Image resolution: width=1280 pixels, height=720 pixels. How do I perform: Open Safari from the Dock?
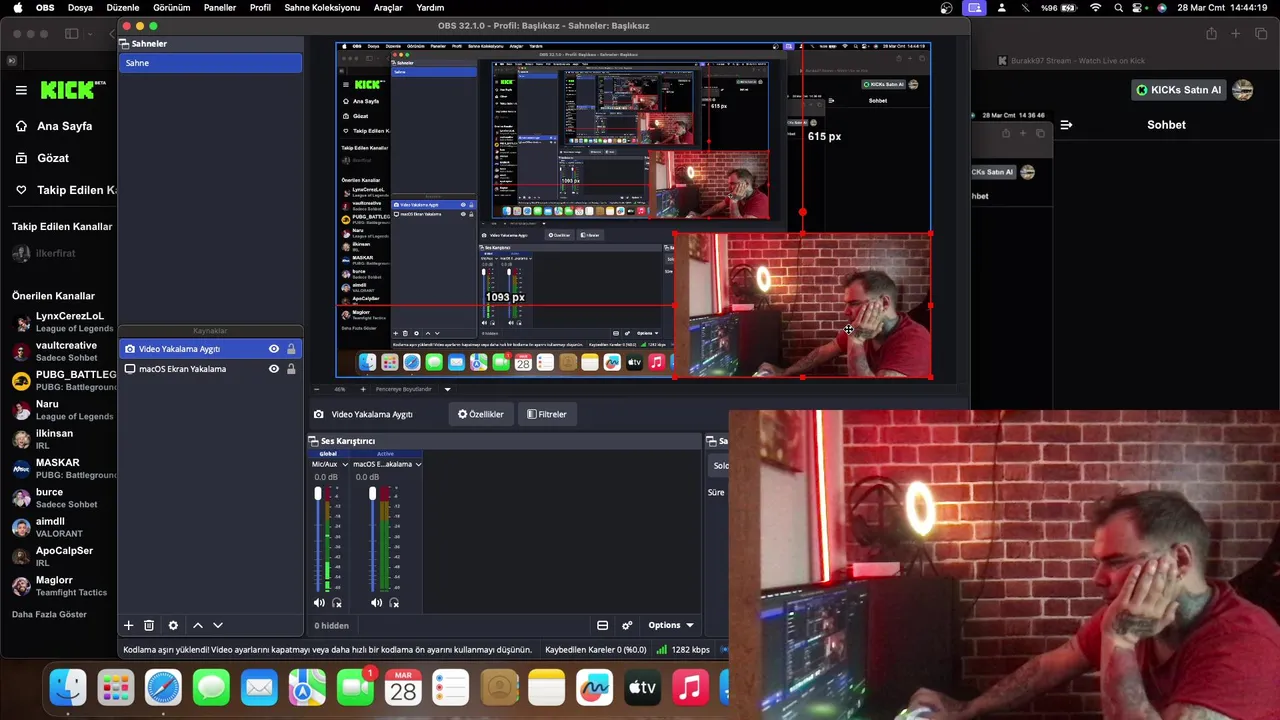click(164, 688)
